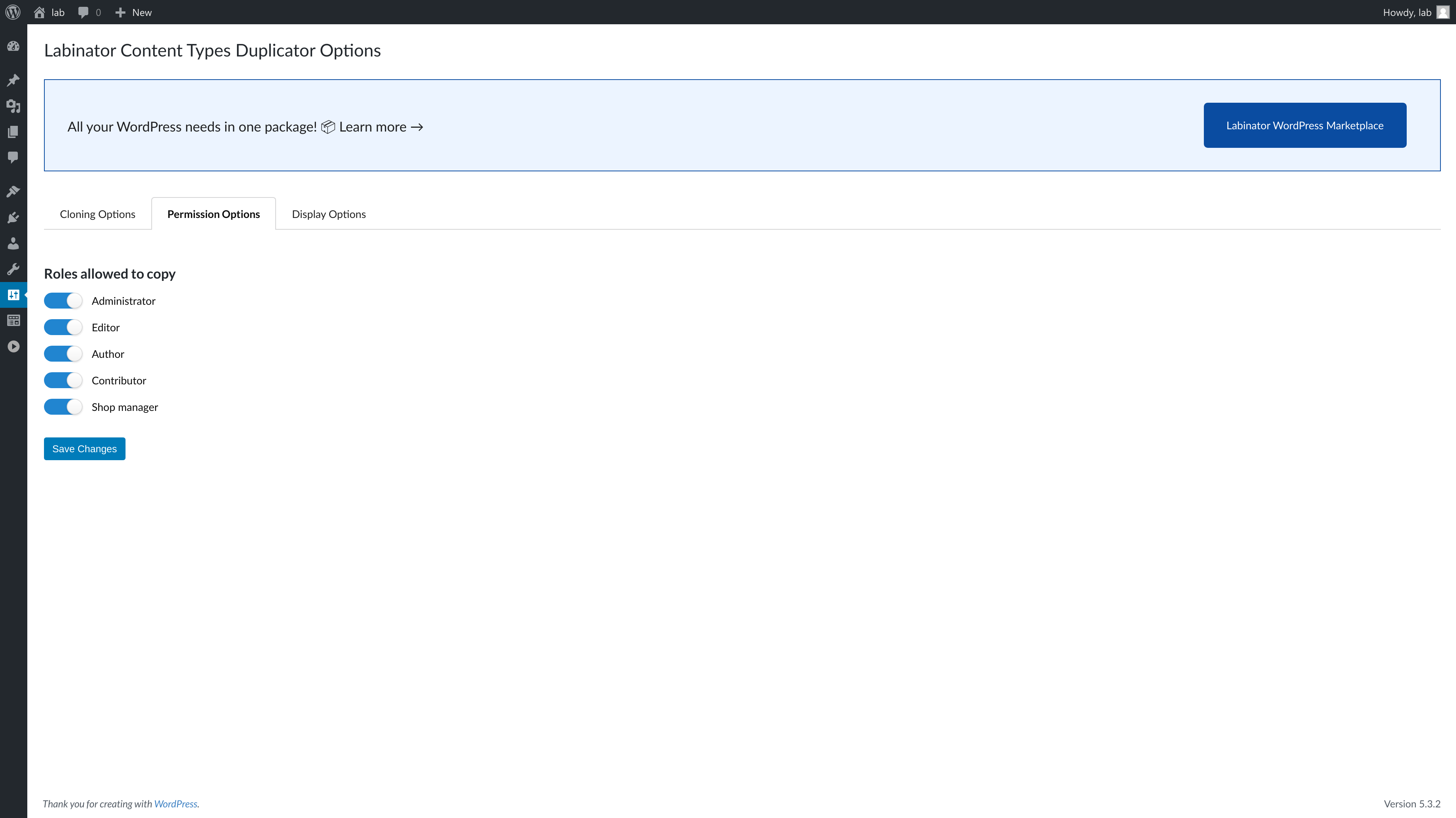
Task: Visit the lab site home icon
Action: click(39, 12)
